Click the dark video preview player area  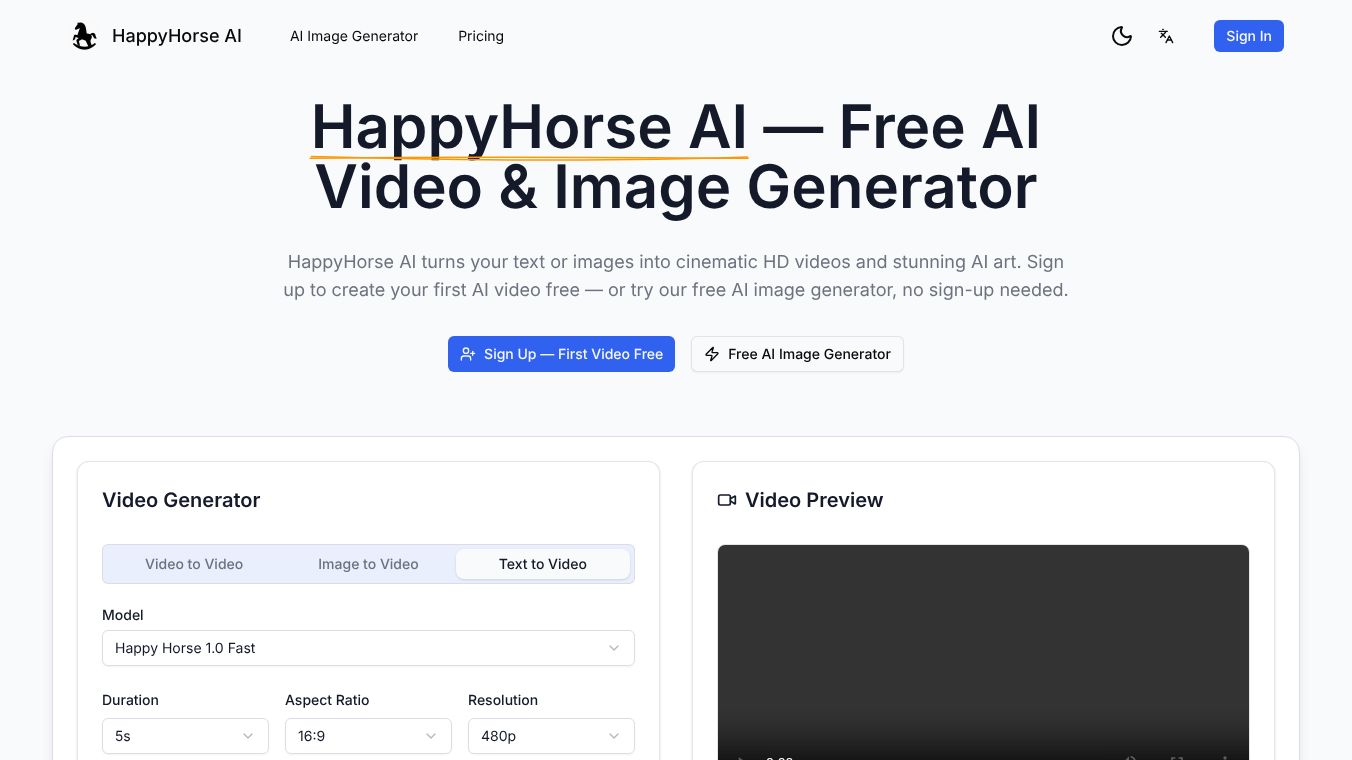tap(983, 652)
